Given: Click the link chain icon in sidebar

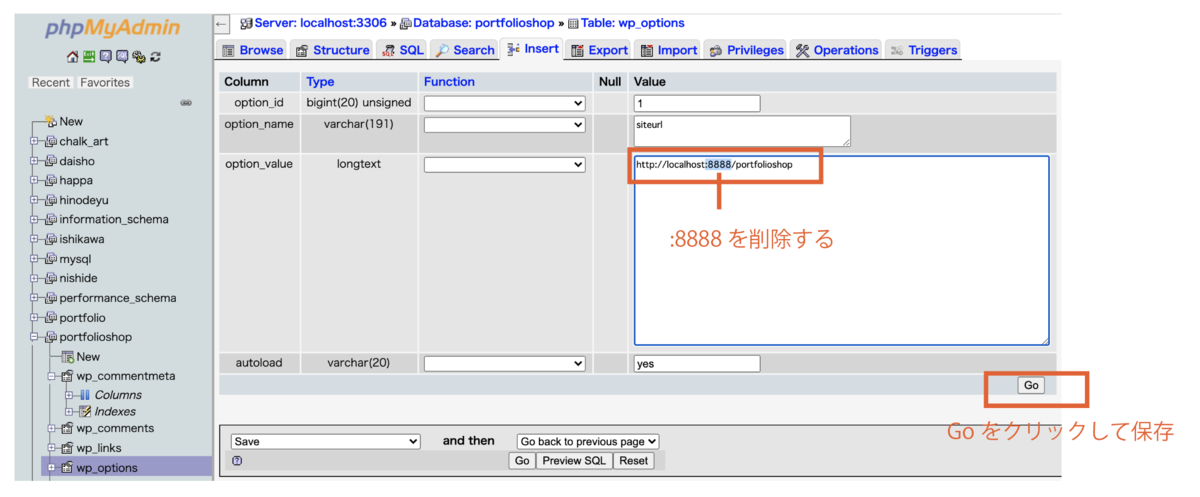Looking at the screenshot, I should coord(186,103).
